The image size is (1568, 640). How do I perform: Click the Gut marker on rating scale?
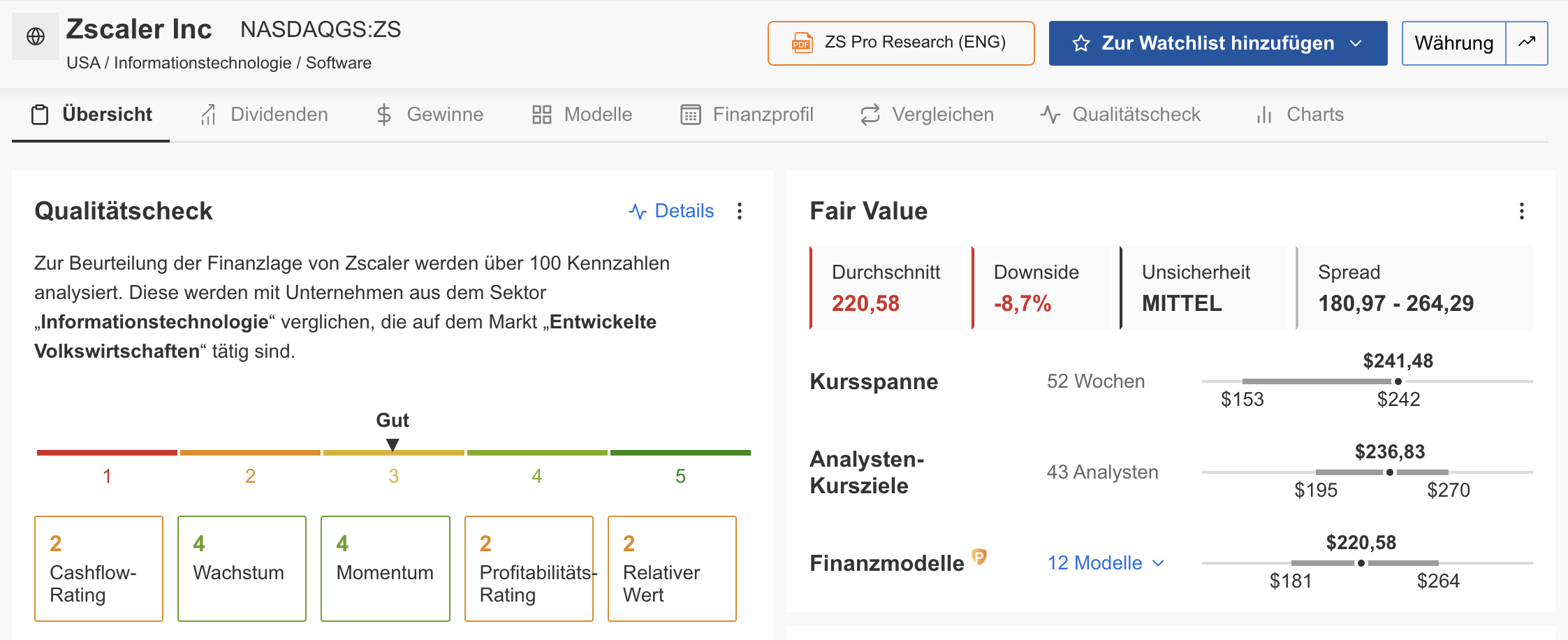pos(393,444)
